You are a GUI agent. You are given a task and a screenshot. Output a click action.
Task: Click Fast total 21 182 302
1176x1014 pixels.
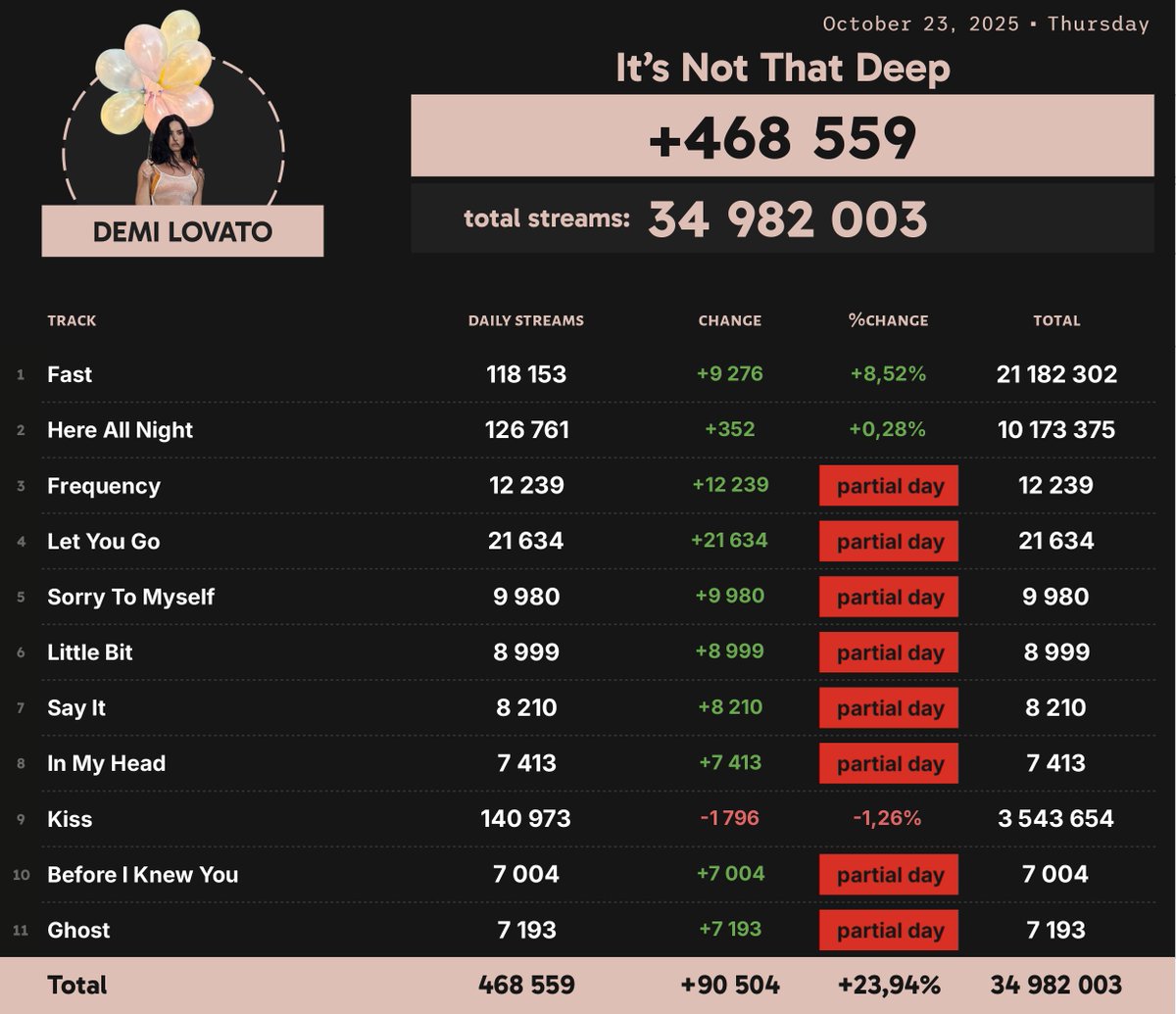pos(1056,374)
